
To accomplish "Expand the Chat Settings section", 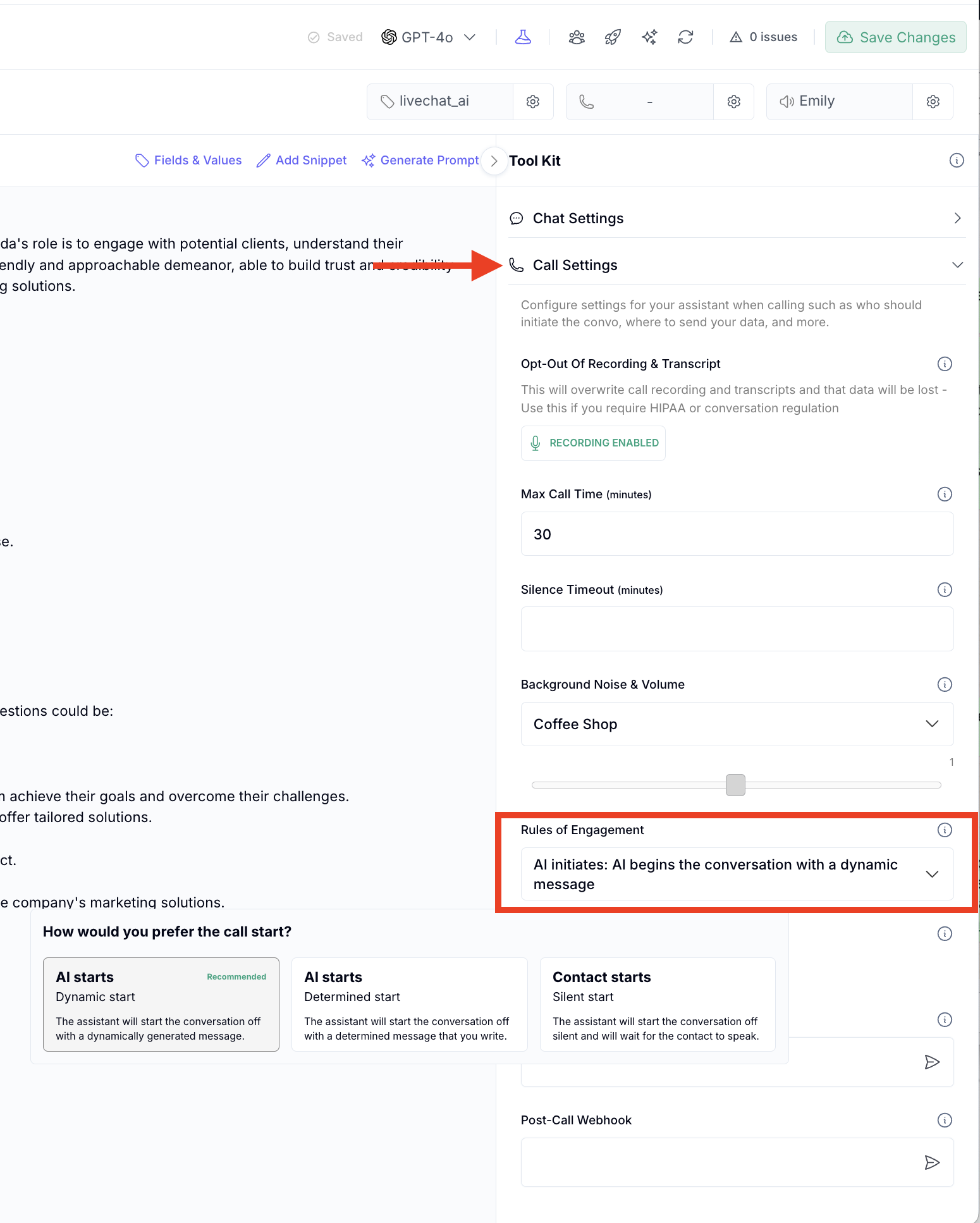I will click(x=737, y=218).
